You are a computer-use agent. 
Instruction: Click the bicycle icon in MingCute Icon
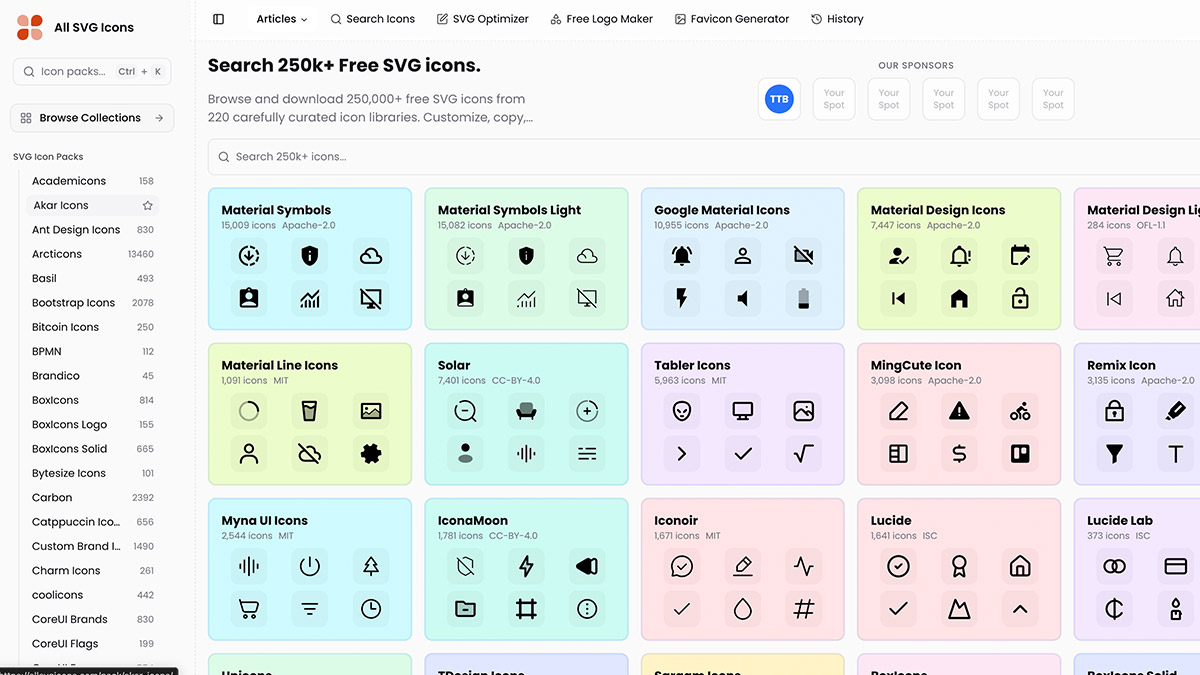tap(1020, 411)
